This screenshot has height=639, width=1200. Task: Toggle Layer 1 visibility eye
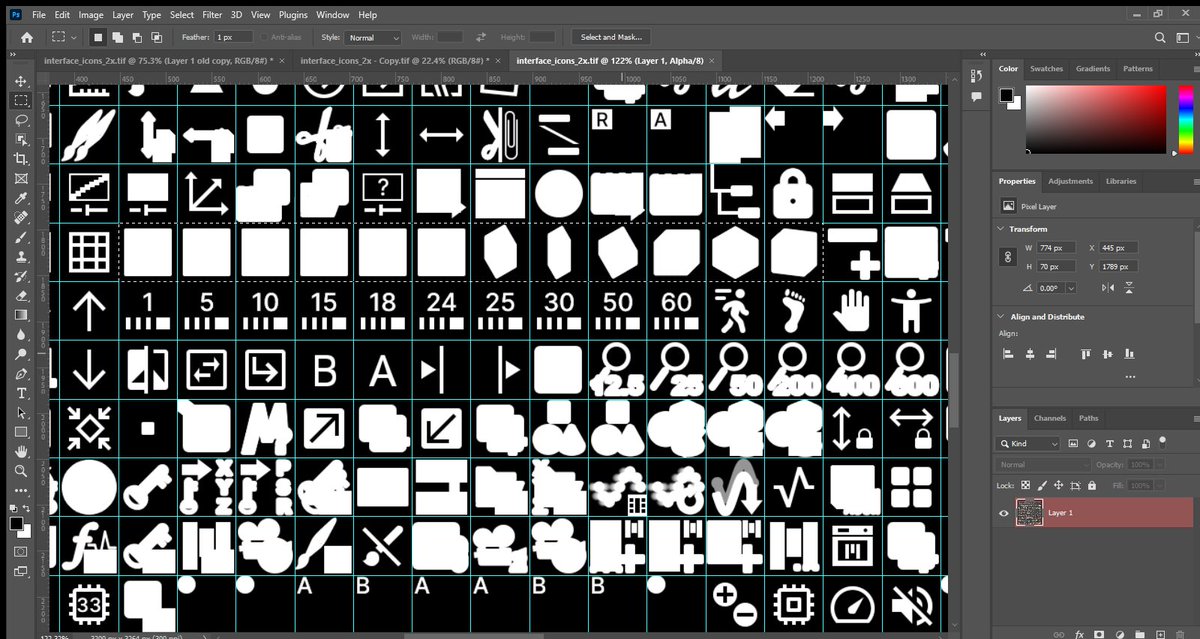pyautogui.click(x=1004, y=513)
